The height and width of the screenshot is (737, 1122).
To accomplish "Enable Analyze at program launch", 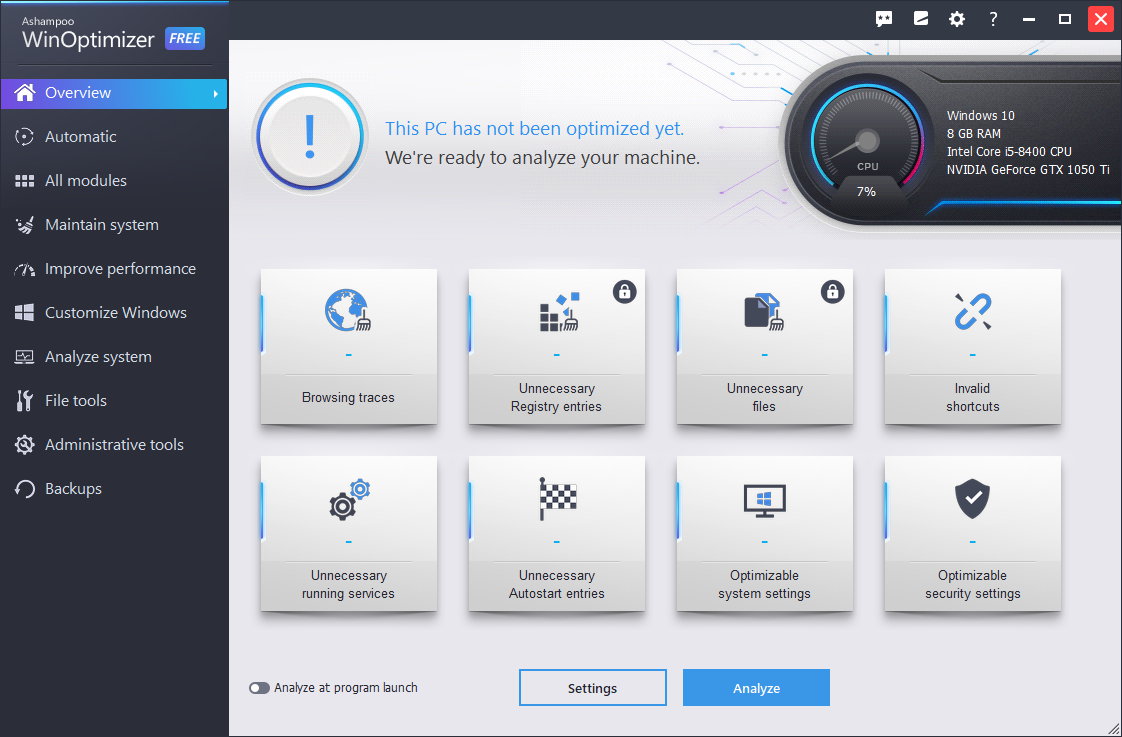I will [x=260, y=687].
